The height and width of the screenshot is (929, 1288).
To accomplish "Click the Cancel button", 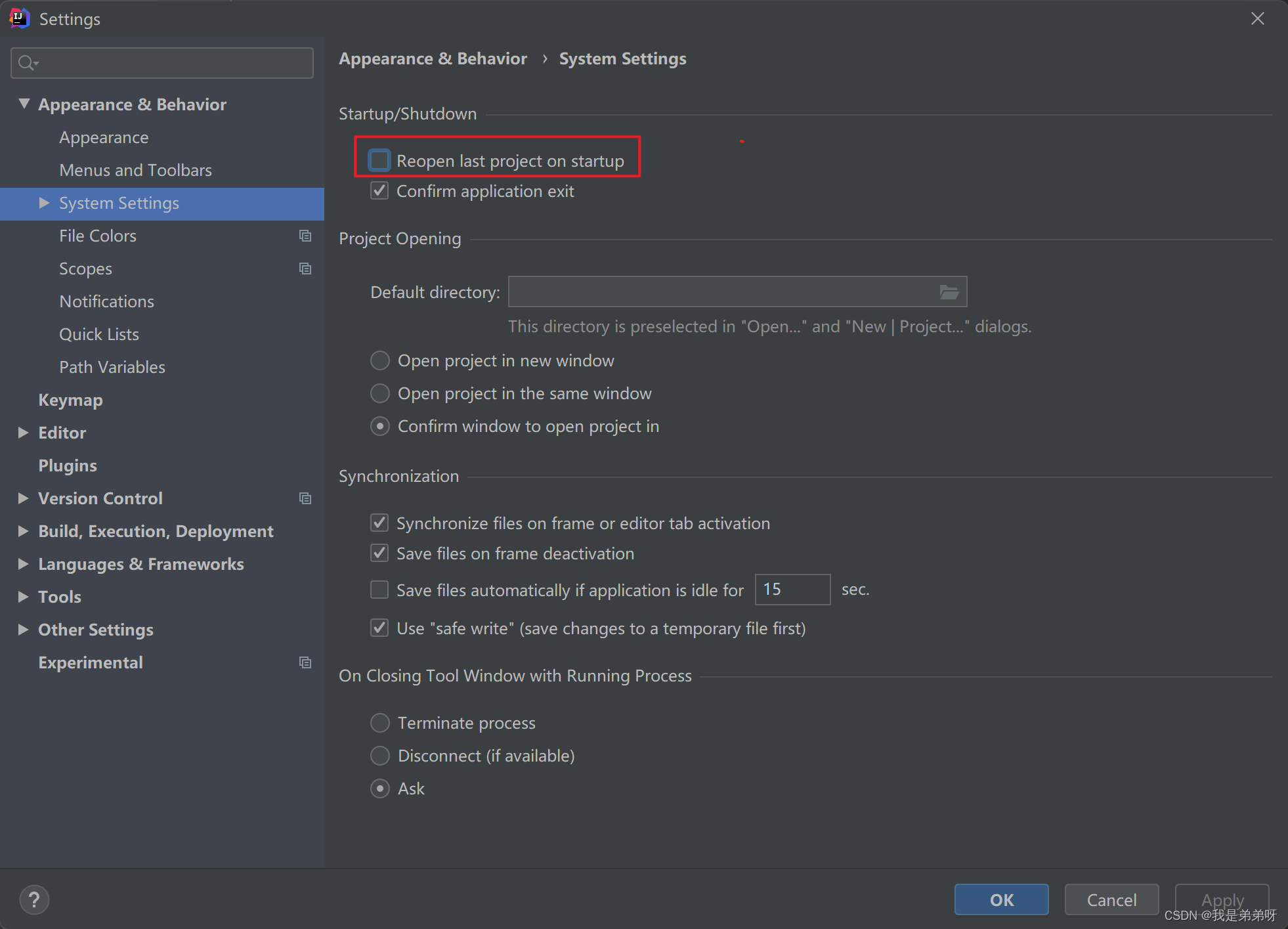I will 1111,899.
